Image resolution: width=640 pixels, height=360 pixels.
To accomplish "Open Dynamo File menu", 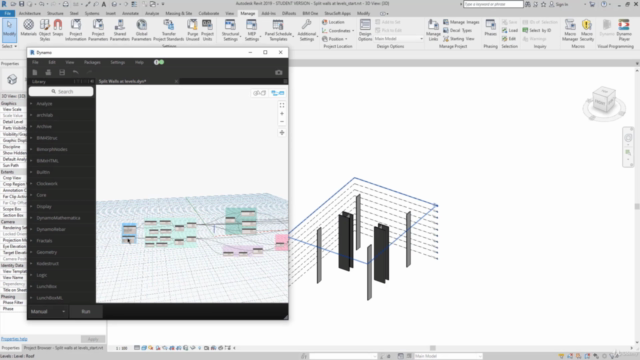I will 35,62.
